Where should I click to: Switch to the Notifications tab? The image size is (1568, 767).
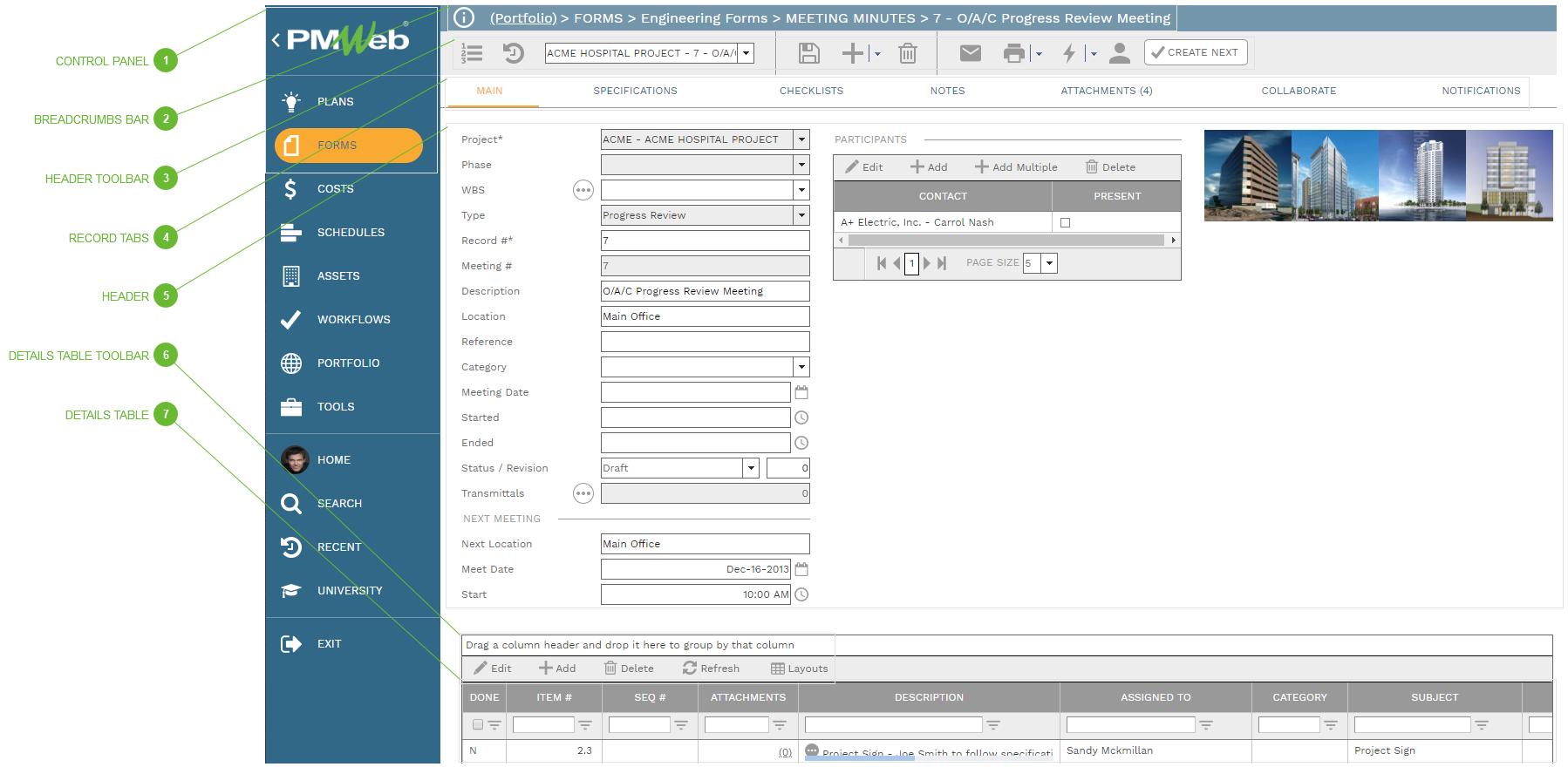[x=1481, y=91]
